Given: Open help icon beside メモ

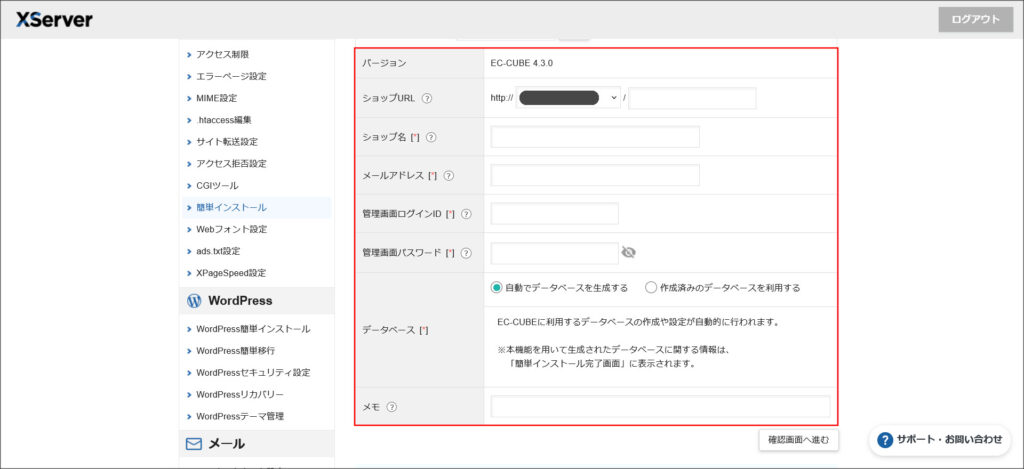Looking at the screenshot, I should (392, 406).
